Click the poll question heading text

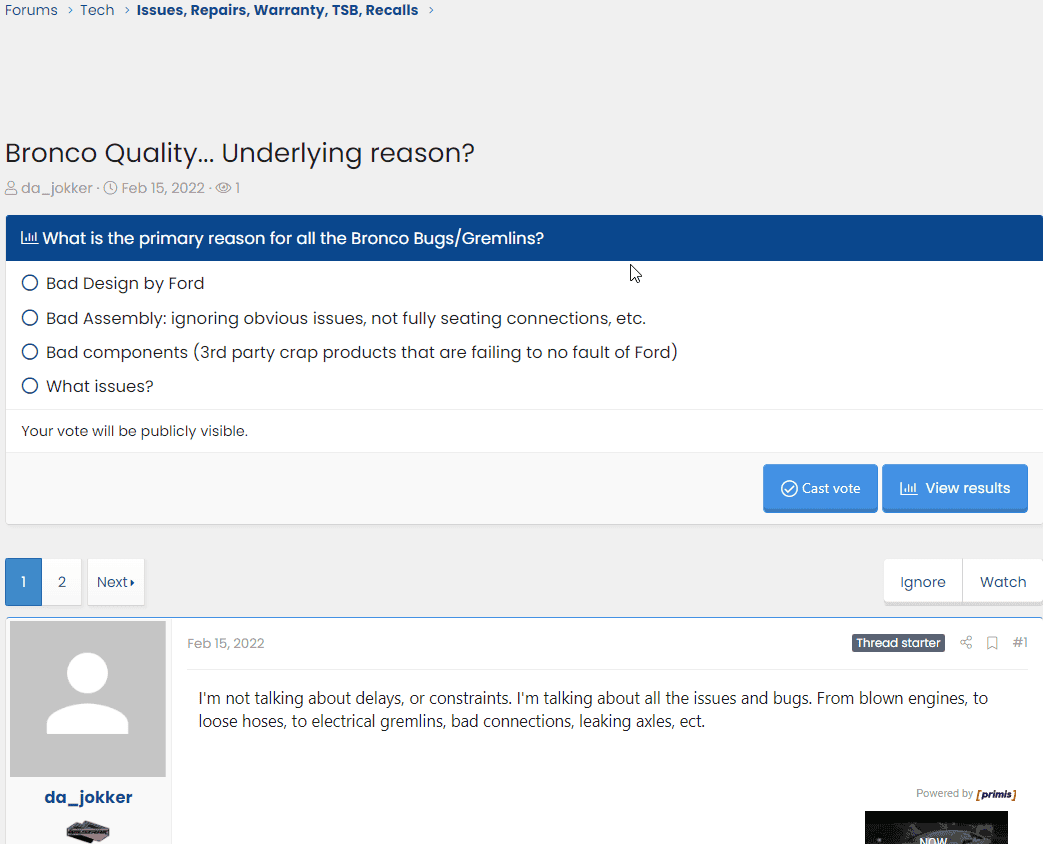293,238
